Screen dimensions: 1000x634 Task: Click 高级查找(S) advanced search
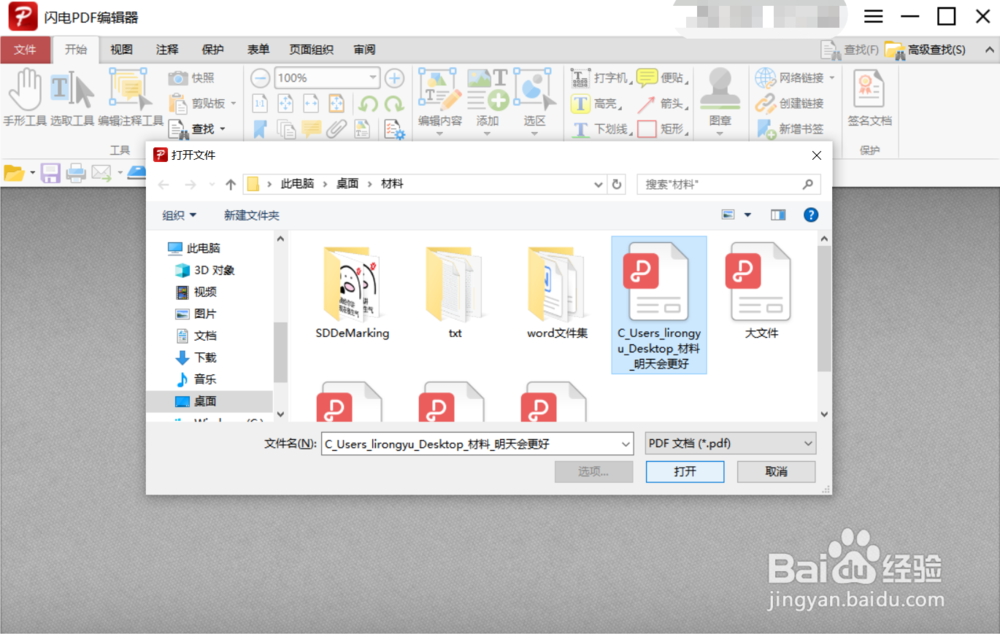point(926,50)
